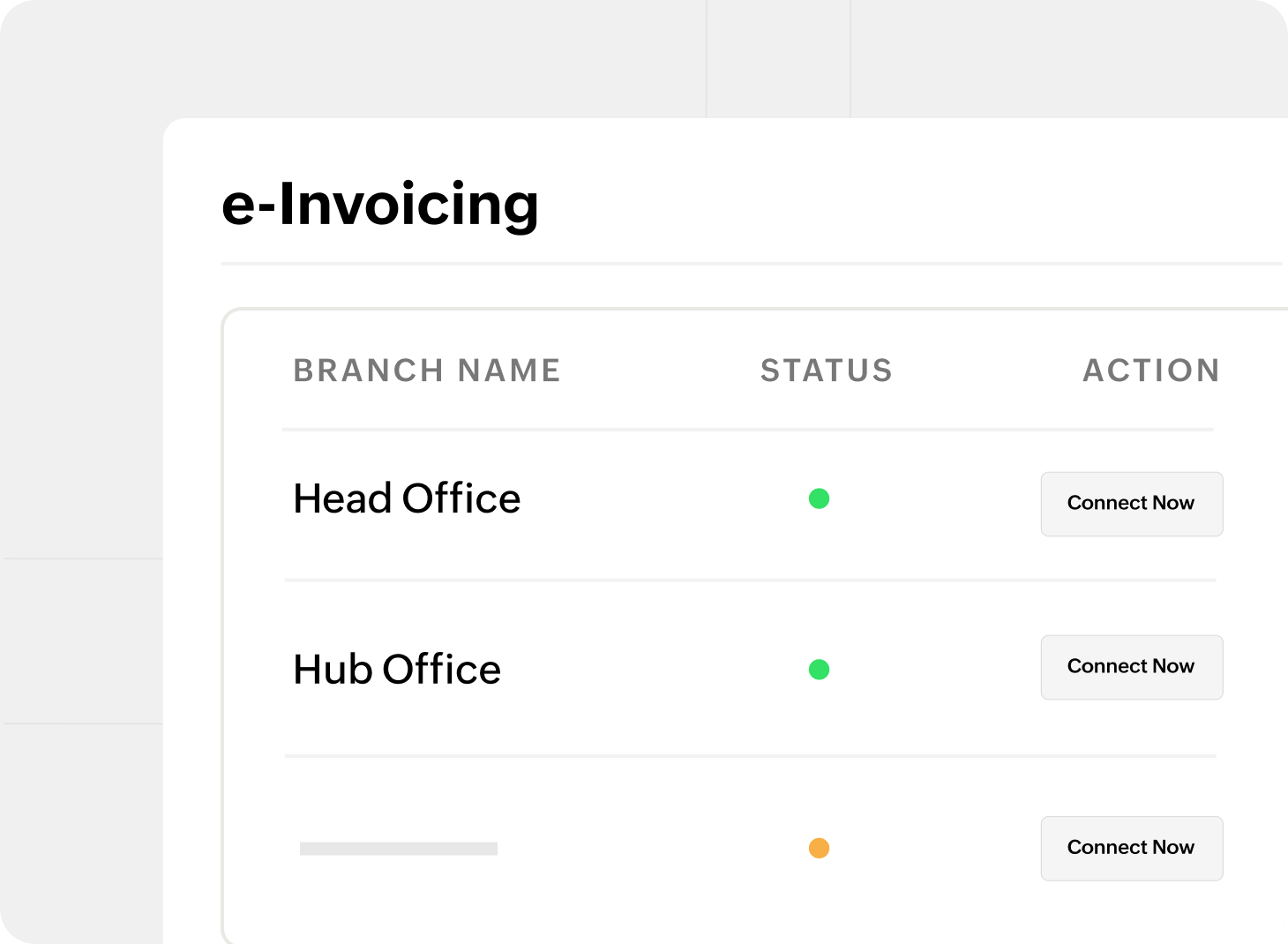This screenshot has width=1288, height=944.
Task: Click the divider line below e-Invoicing heading
Action: (750, 263)
